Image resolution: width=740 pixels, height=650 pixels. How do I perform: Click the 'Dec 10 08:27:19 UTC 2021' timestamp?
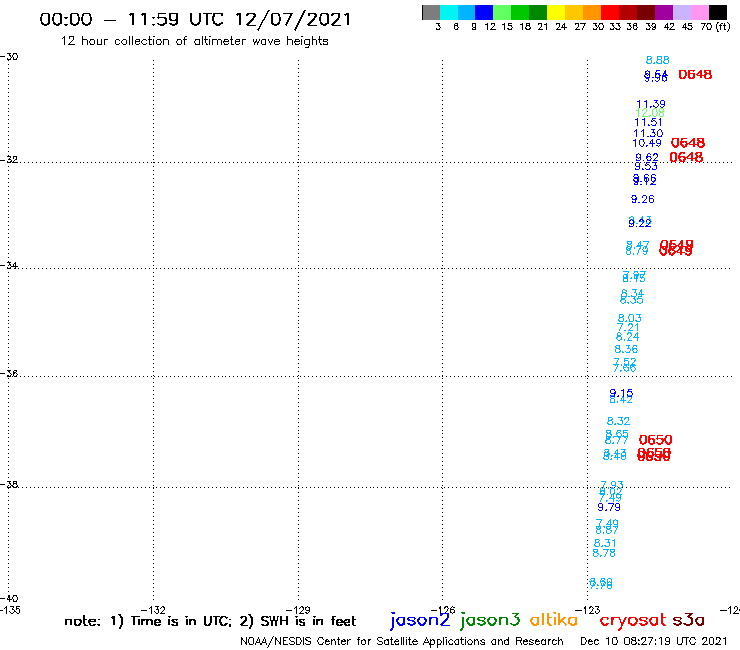[654, 641]
